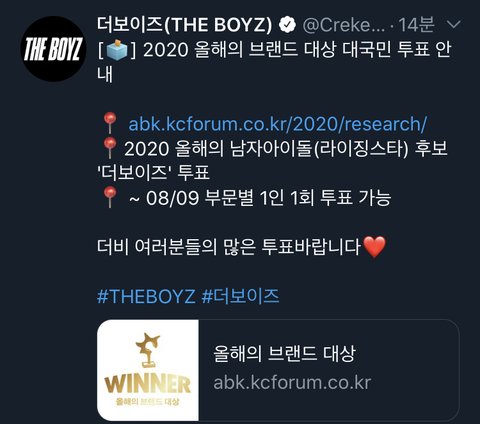Viewport: 480px width, 424px height.
Task: Click the tweet headline 2020 올해의 브랜드 대상
Action: coord(240,50)
